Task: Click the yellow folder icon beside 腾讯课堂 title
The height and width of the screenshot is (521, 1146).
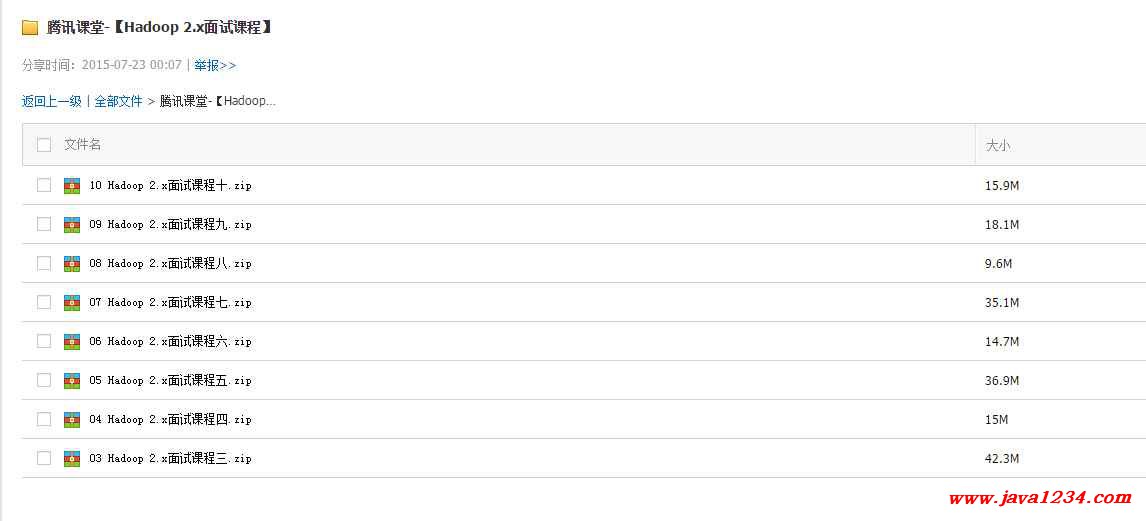Action: pyautogui.click(x=30, y=28)
